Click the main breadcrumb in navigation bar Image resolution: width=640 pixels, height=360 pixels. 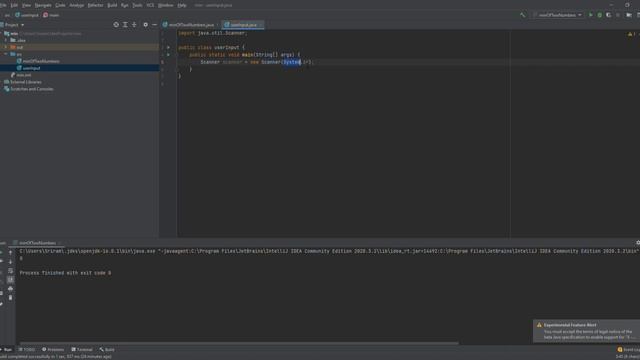pos(51,15)
